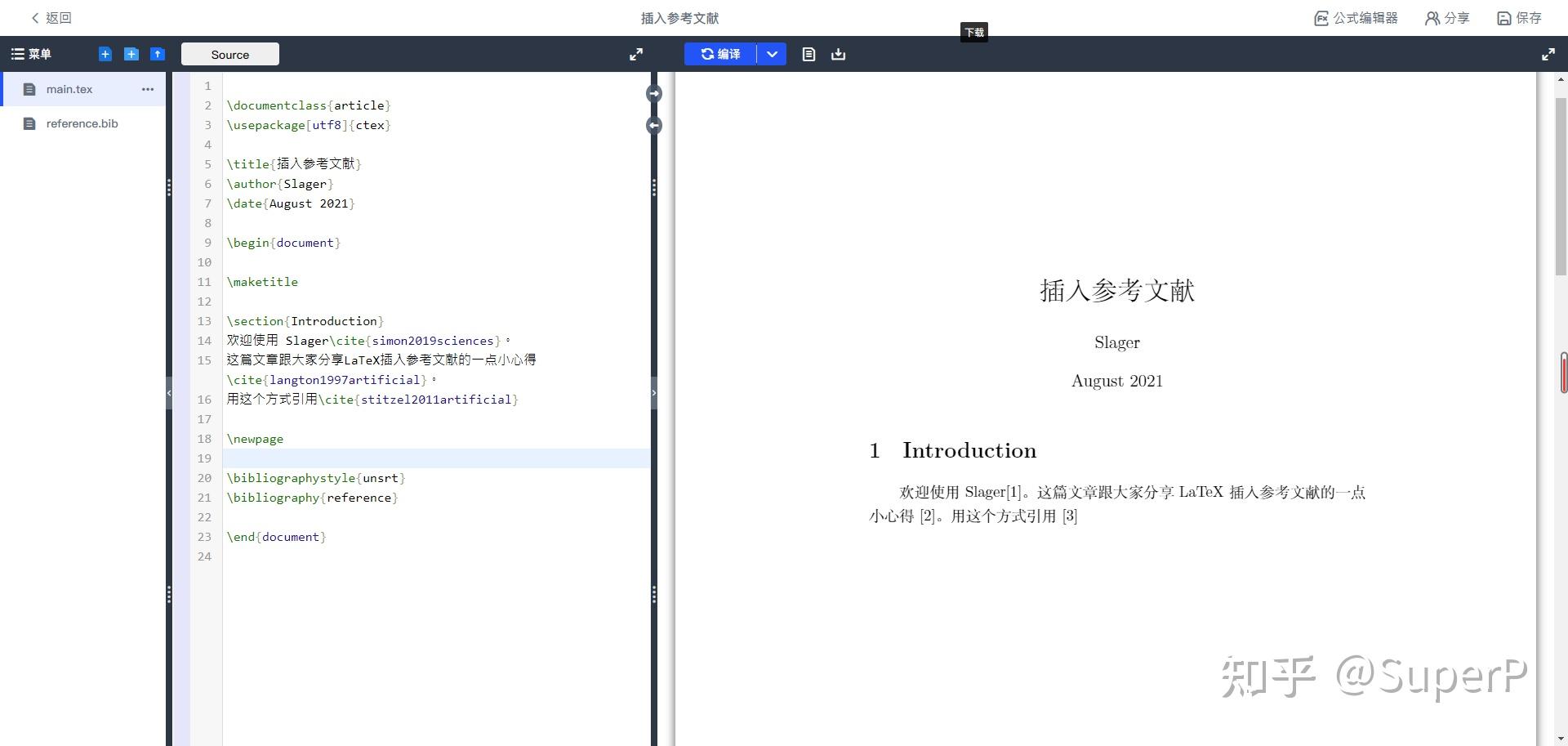Click the left-arrow sync to source icon

coord(654,126)
